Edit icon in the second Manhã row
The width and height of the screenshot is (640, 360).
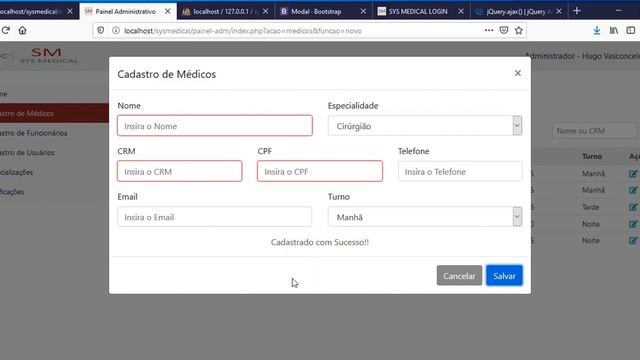633,190
